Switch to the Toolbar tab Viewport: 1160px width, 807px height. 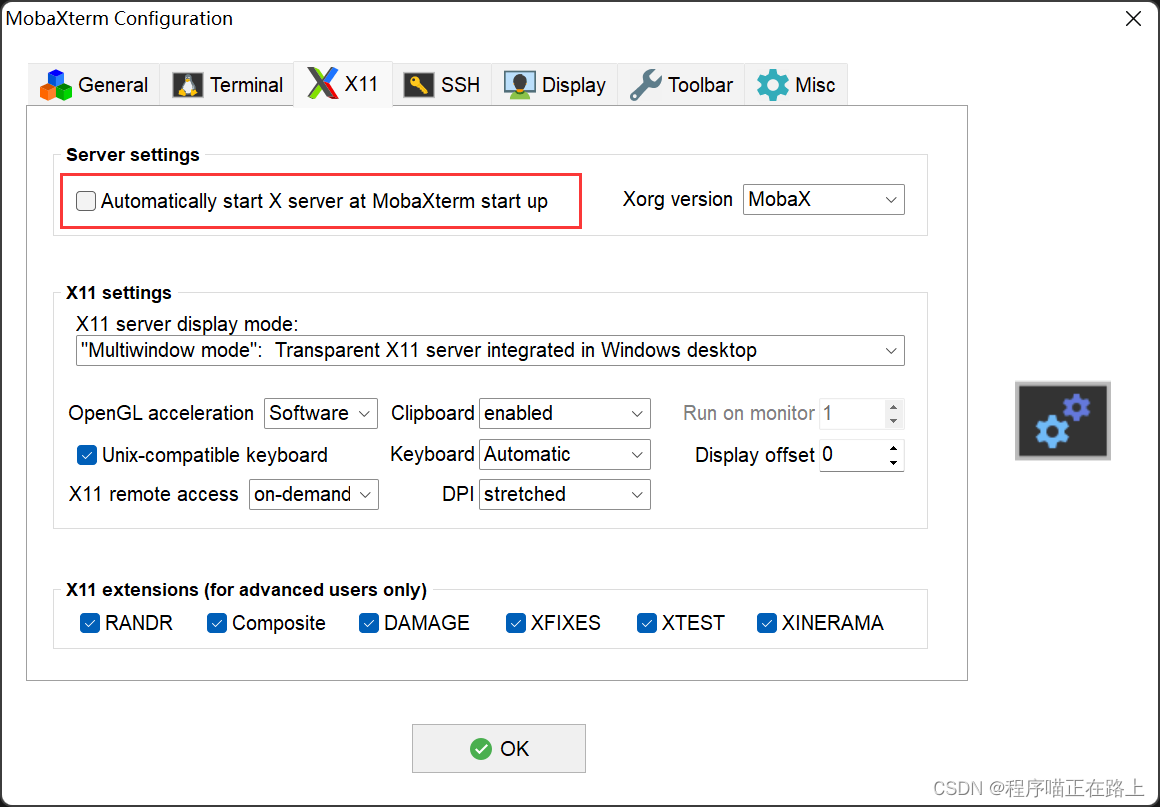coord(681,85)
